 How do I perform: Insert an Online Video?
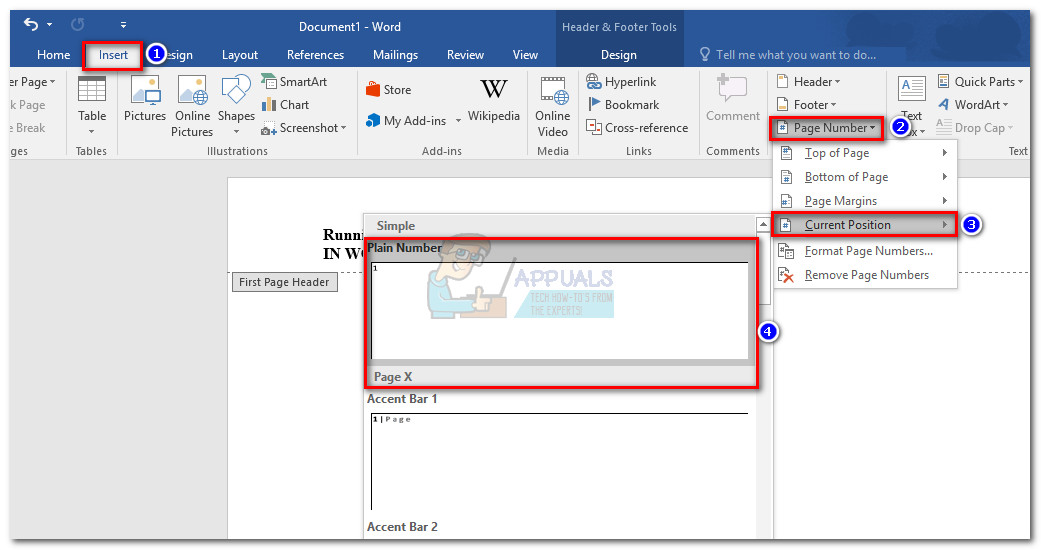[552, 107]
